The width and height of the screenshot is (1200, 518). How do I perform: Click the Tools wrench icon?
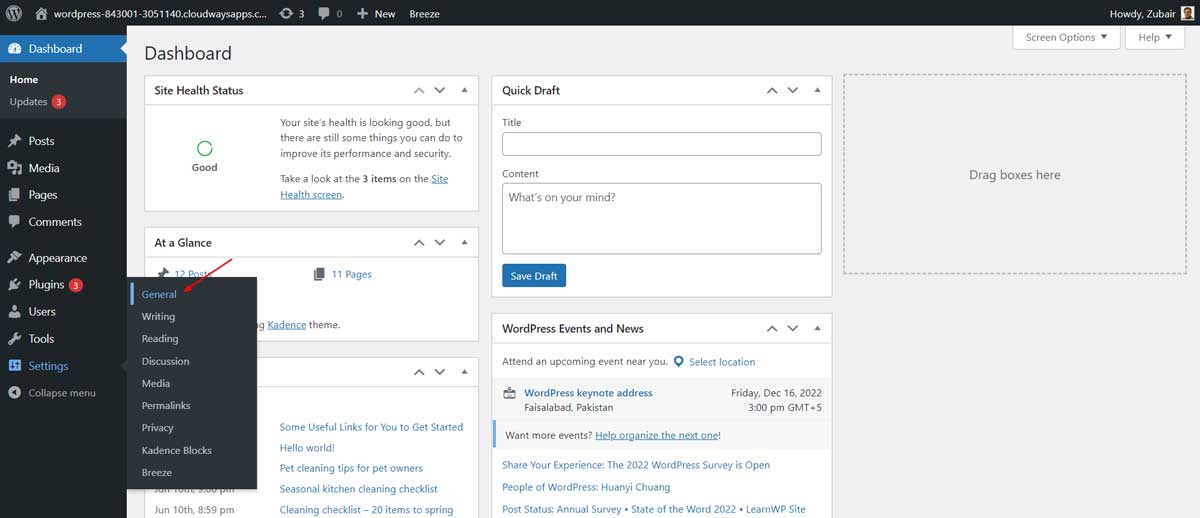(14, 339)
